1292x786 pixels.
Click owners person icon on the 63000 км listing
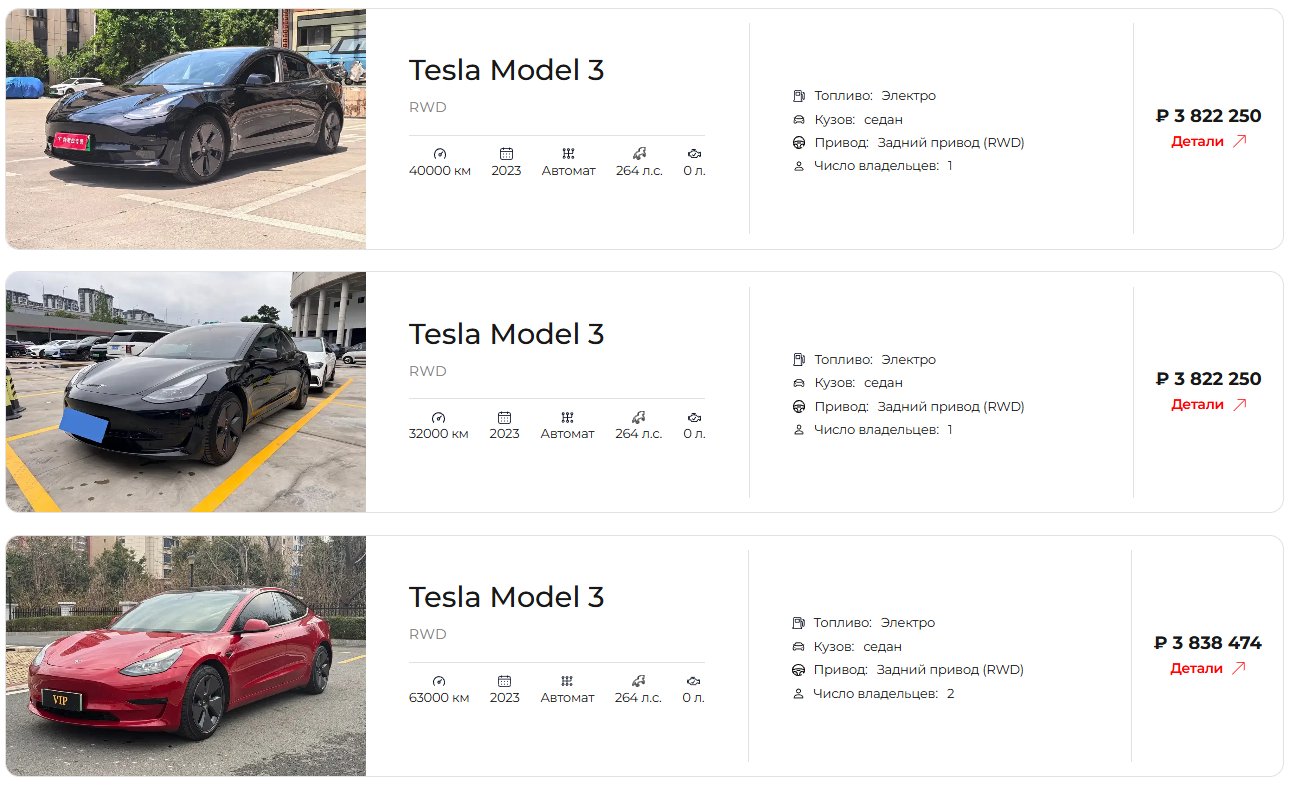[798, 694]
